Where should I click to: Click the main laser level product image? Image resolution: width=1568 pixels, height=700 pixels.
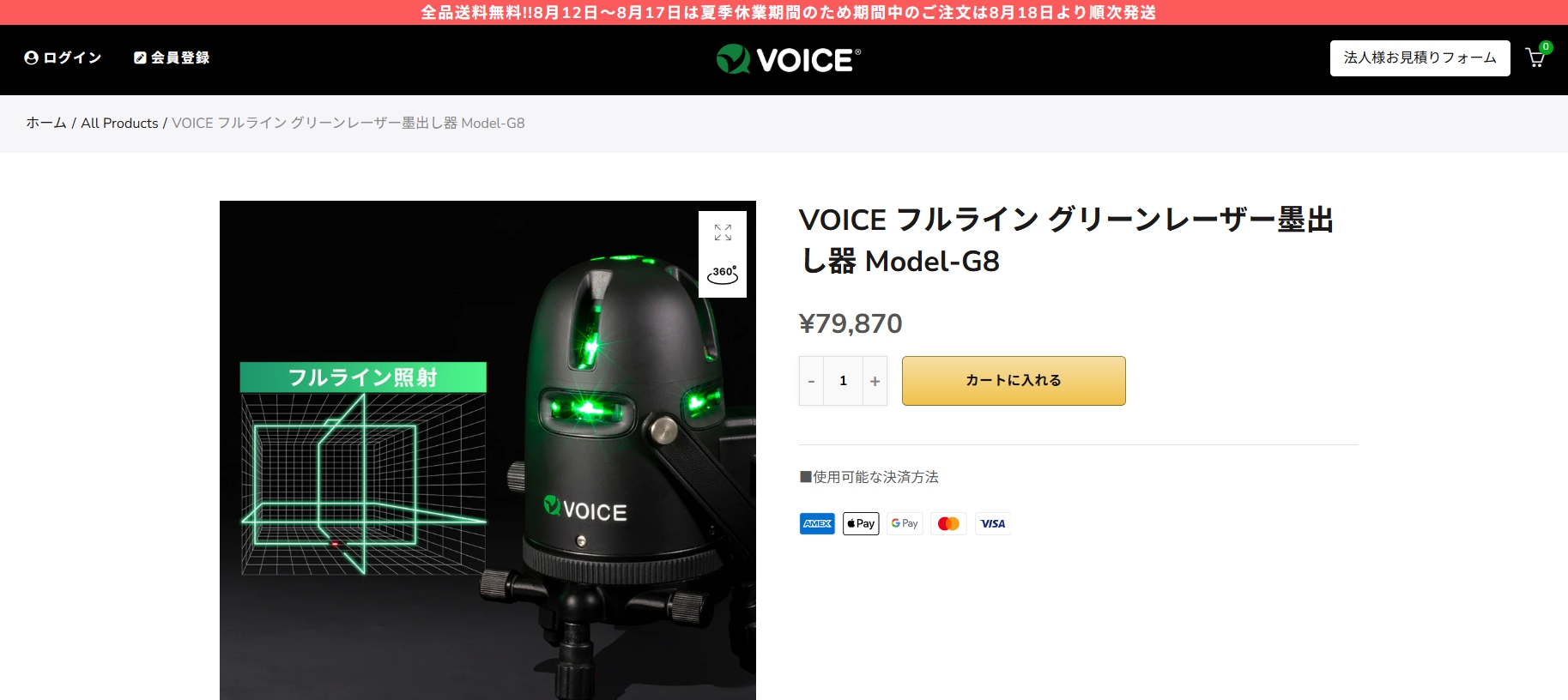487,450
